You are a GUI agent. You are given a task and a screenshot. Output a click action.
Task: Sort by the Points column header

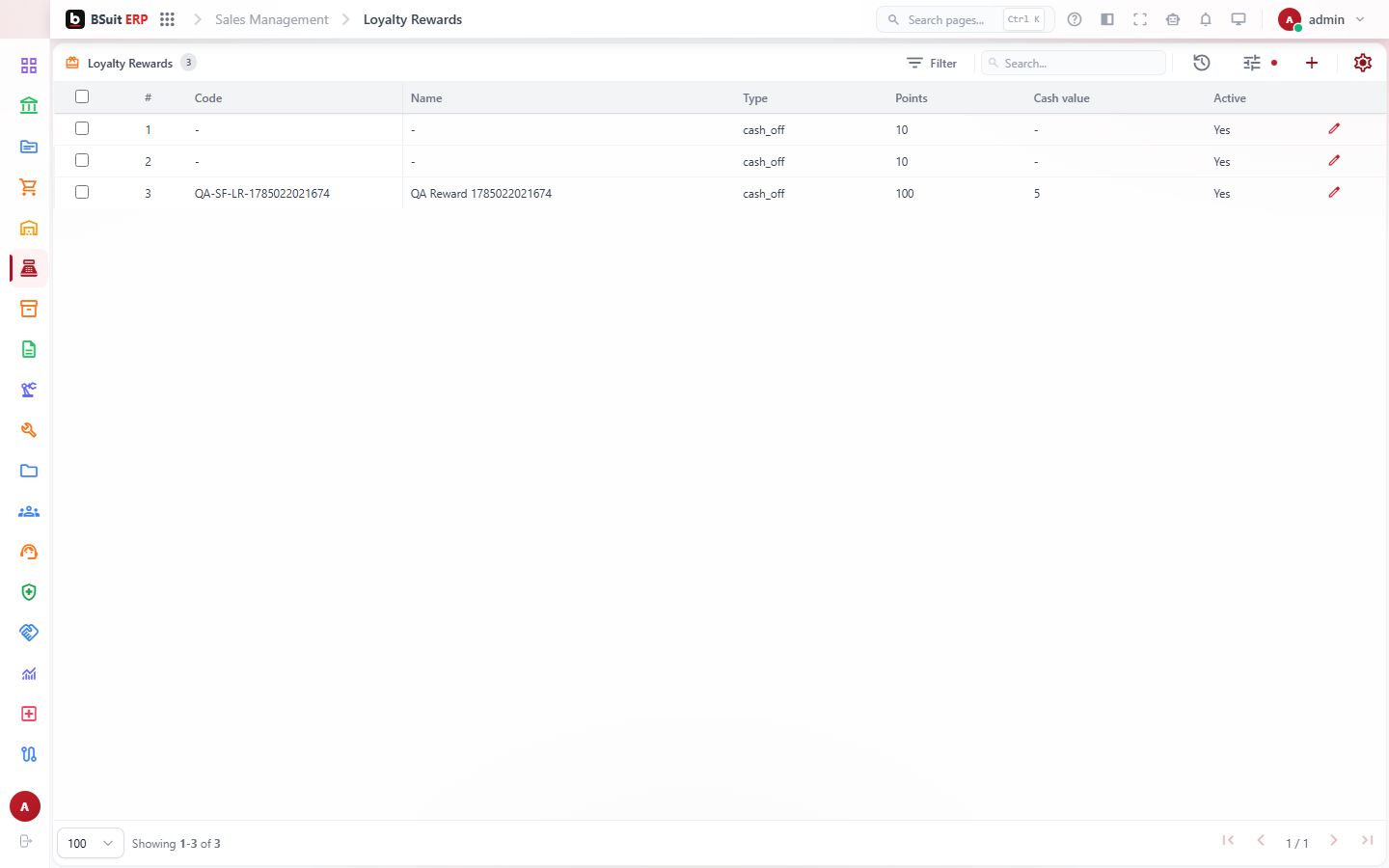(x=912, y=97)
